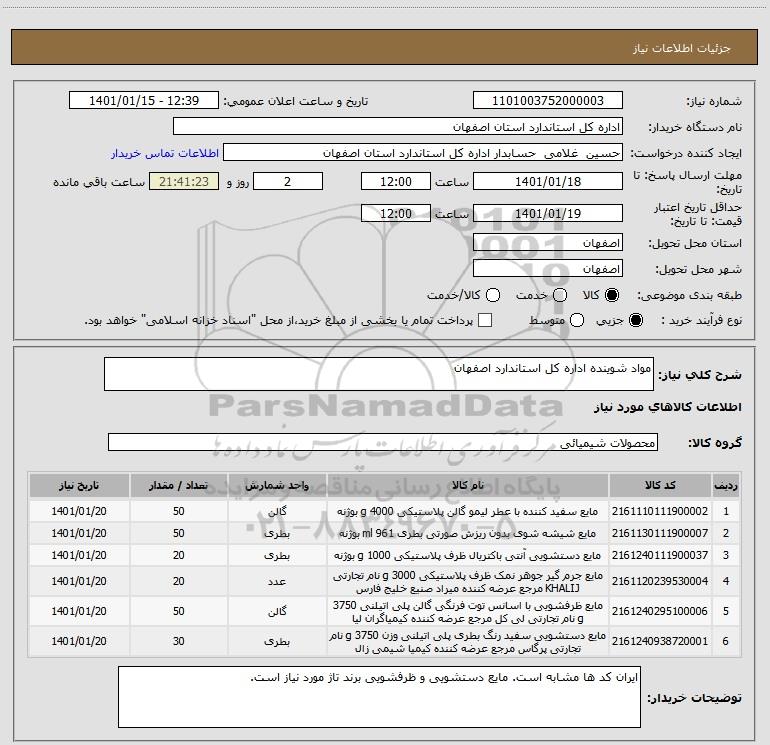
Task: Click product code 2161110111900002
Action: point(660,511)
